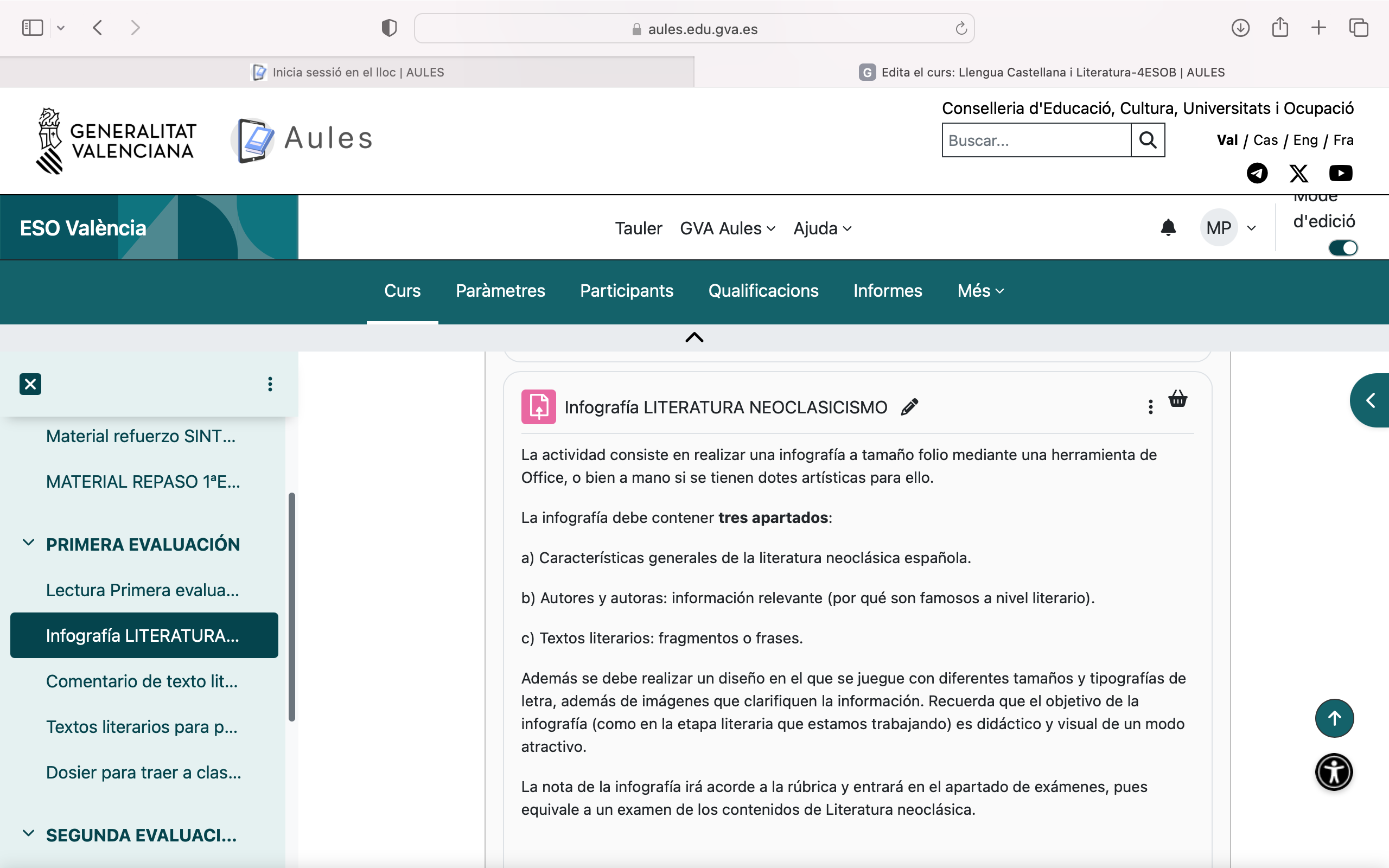The width and height of the screenshot is (1389, 868).
Task: Open Aules home logo
Action: (x=302, y=139)
